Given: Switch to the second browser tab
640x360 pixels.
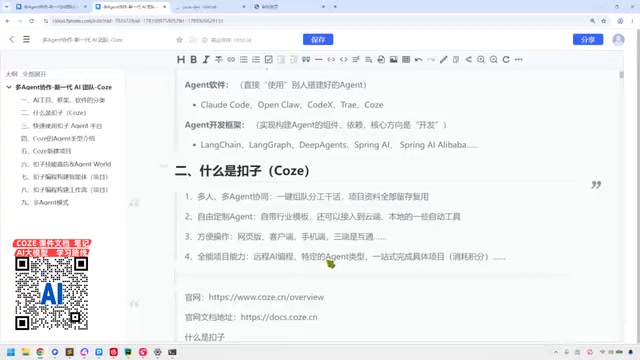Looking at the screenshot, I should coord(131,7).
